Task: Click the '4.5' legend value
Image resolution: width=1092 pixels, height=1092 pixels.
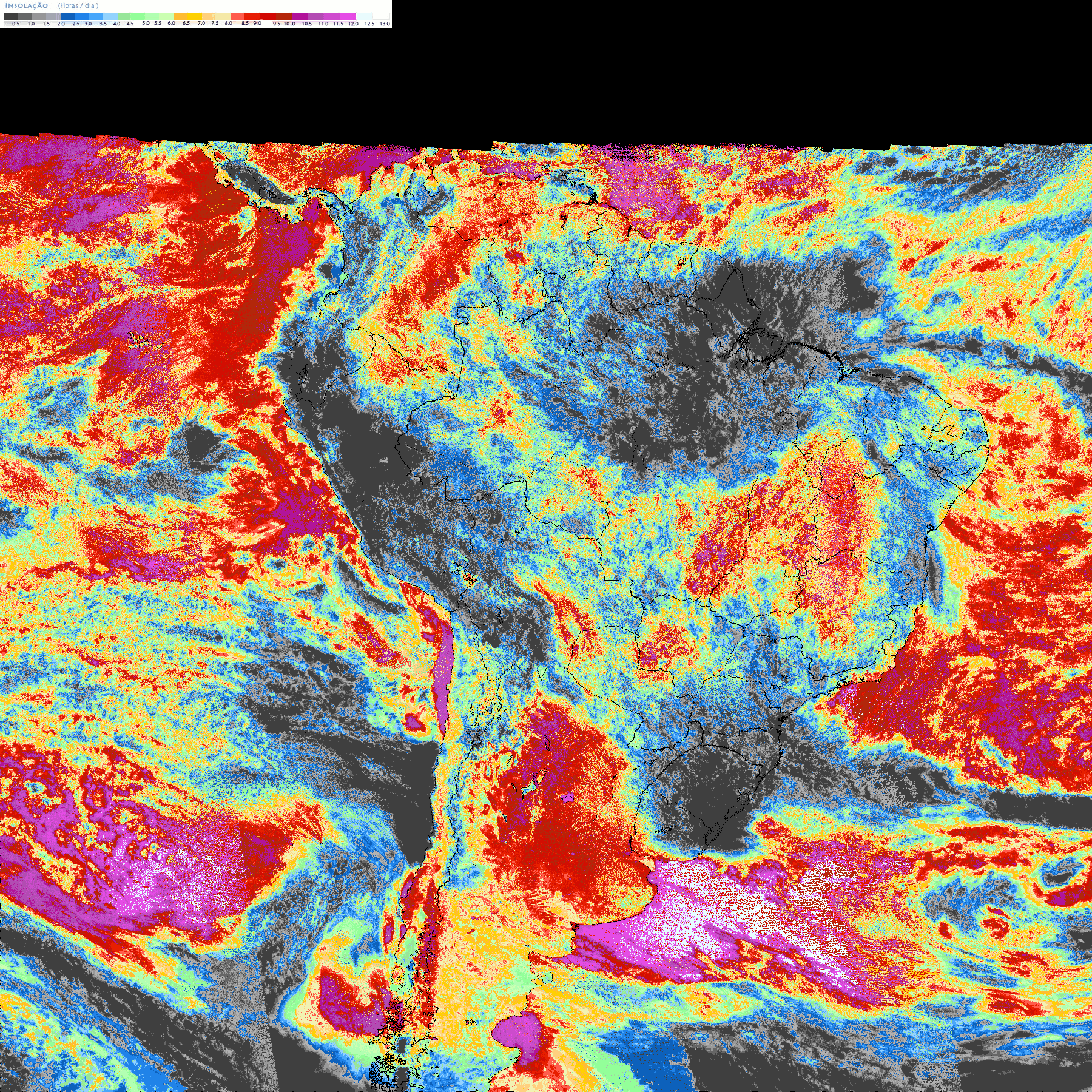Action: click(x=130, y=24)
